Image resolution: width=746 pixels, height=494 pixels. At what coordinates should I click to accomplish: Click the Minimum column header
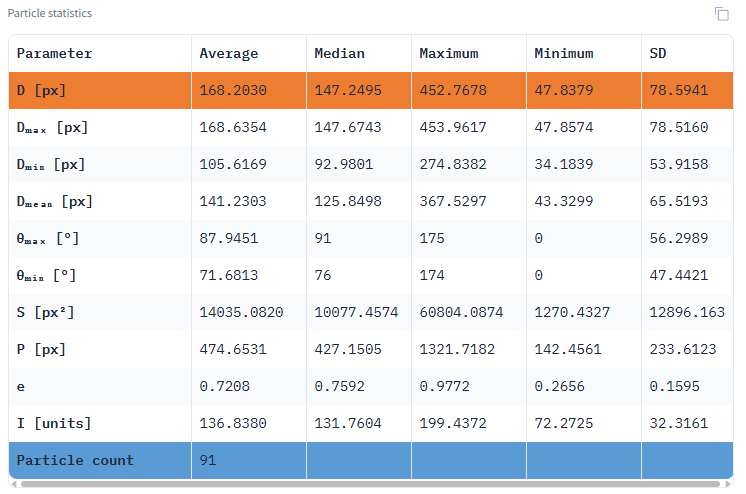pos(564,53)
